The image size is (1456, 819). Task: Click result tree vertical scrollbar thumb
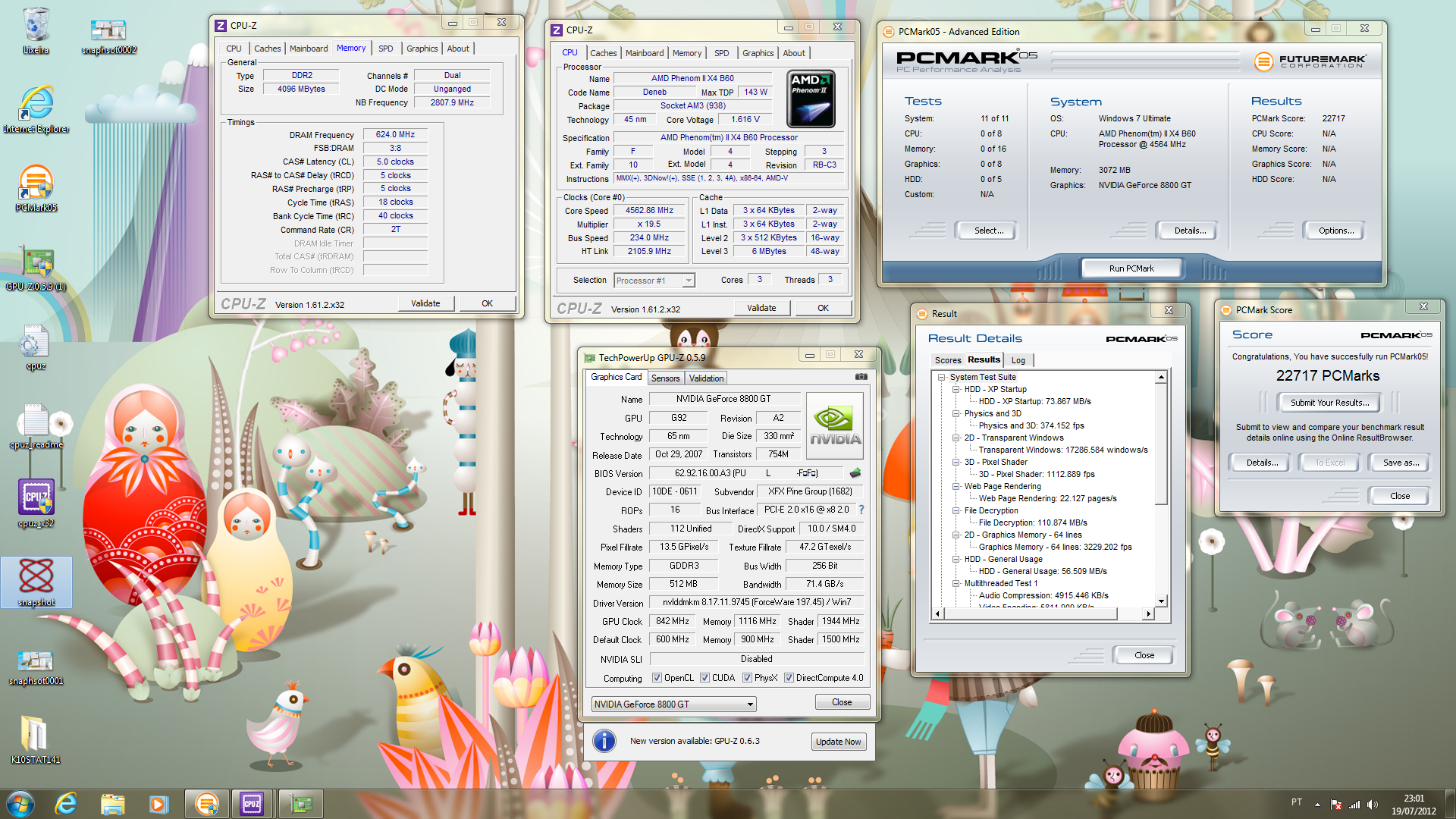[1161, 444]
